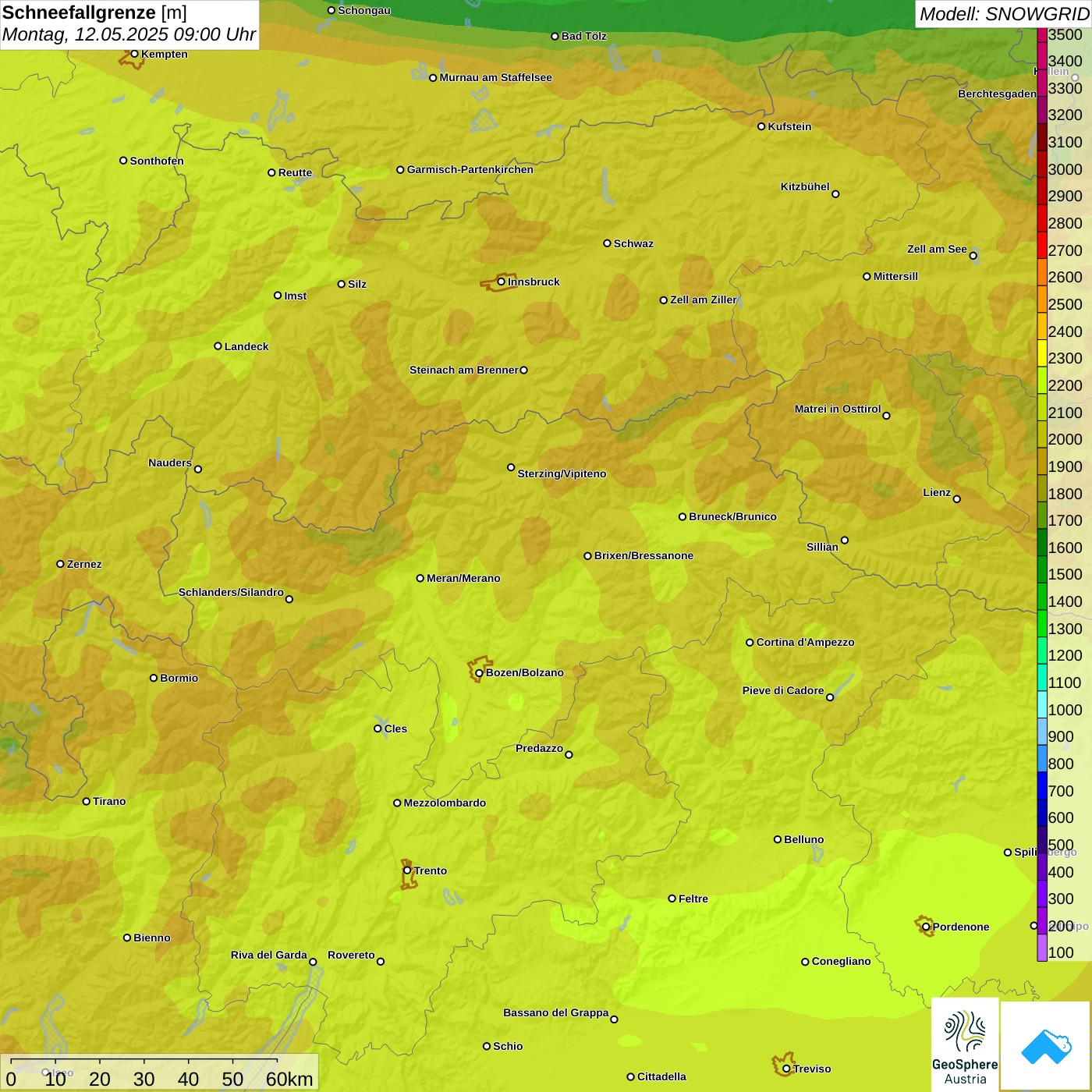Click the Belluno location marker
This screenshot has width=1092, height=1092.
pos(777,839)
